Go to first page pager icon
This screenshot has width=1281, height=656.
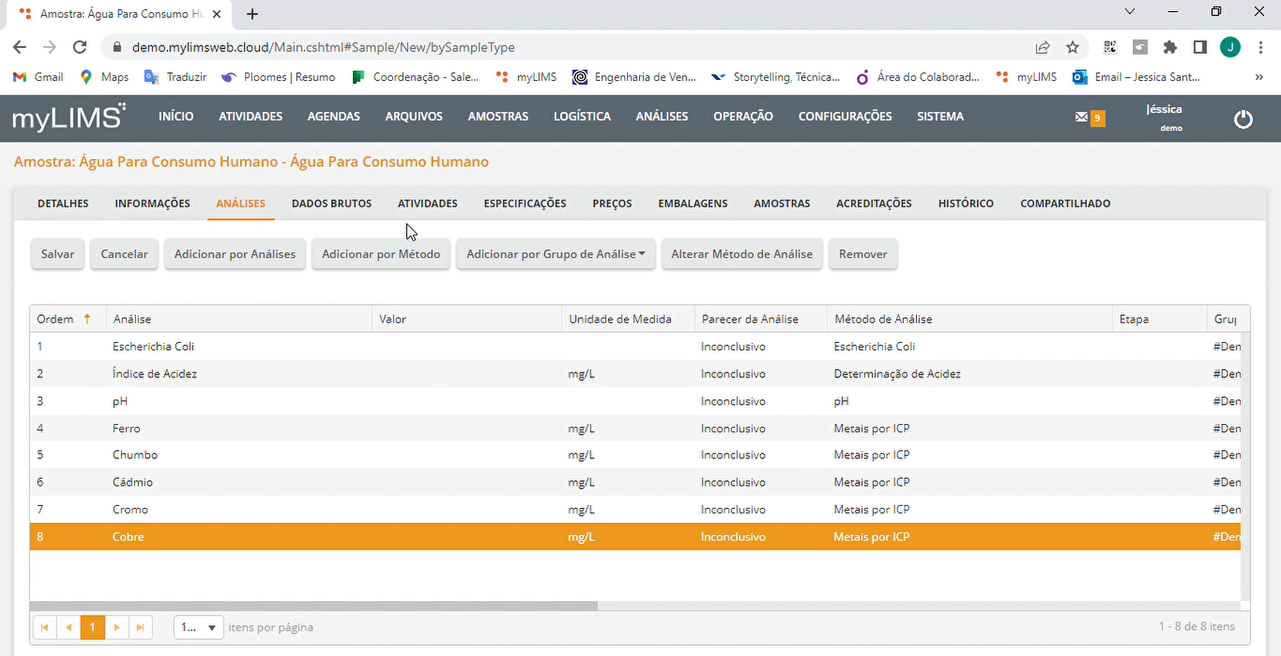tap(45, 627)
